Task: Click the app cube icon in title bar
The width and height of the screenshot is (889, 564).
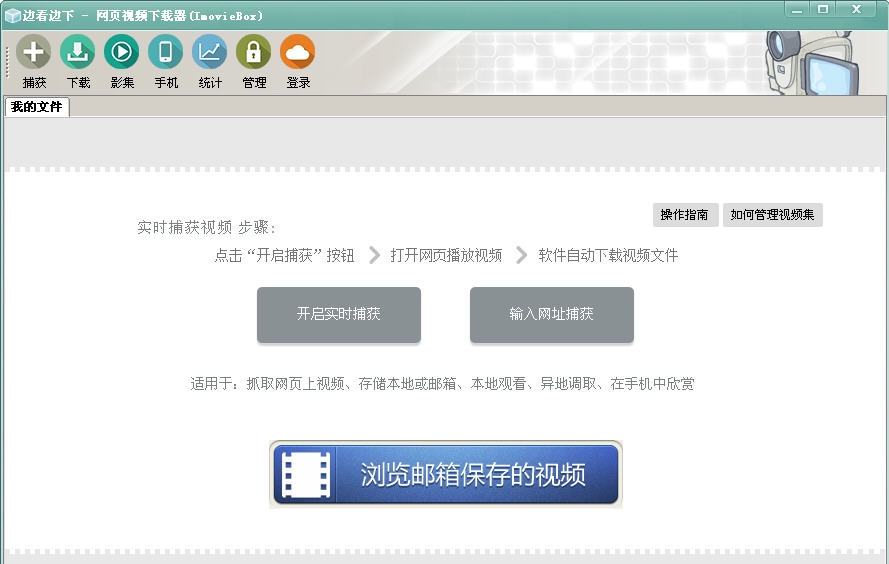Action: [x=12, y=15]
